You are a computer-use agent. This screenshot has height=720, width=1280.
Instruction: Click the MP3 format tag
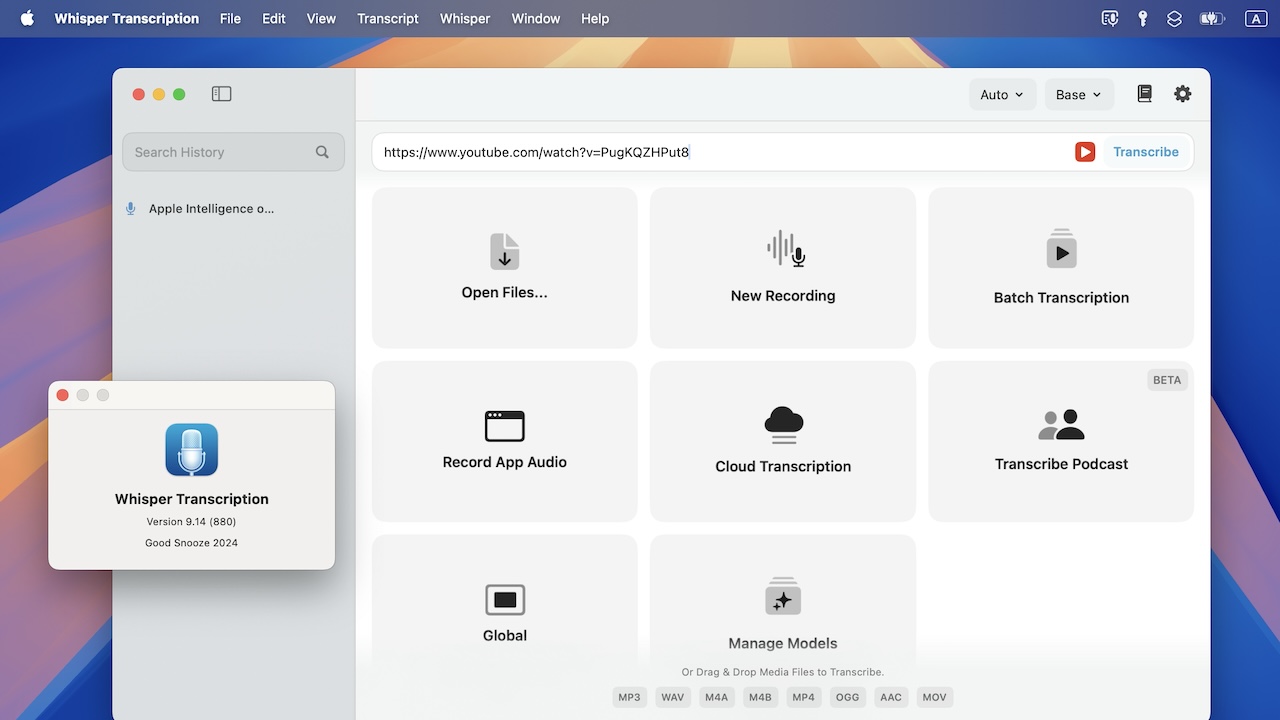click(x=629, y=697)
